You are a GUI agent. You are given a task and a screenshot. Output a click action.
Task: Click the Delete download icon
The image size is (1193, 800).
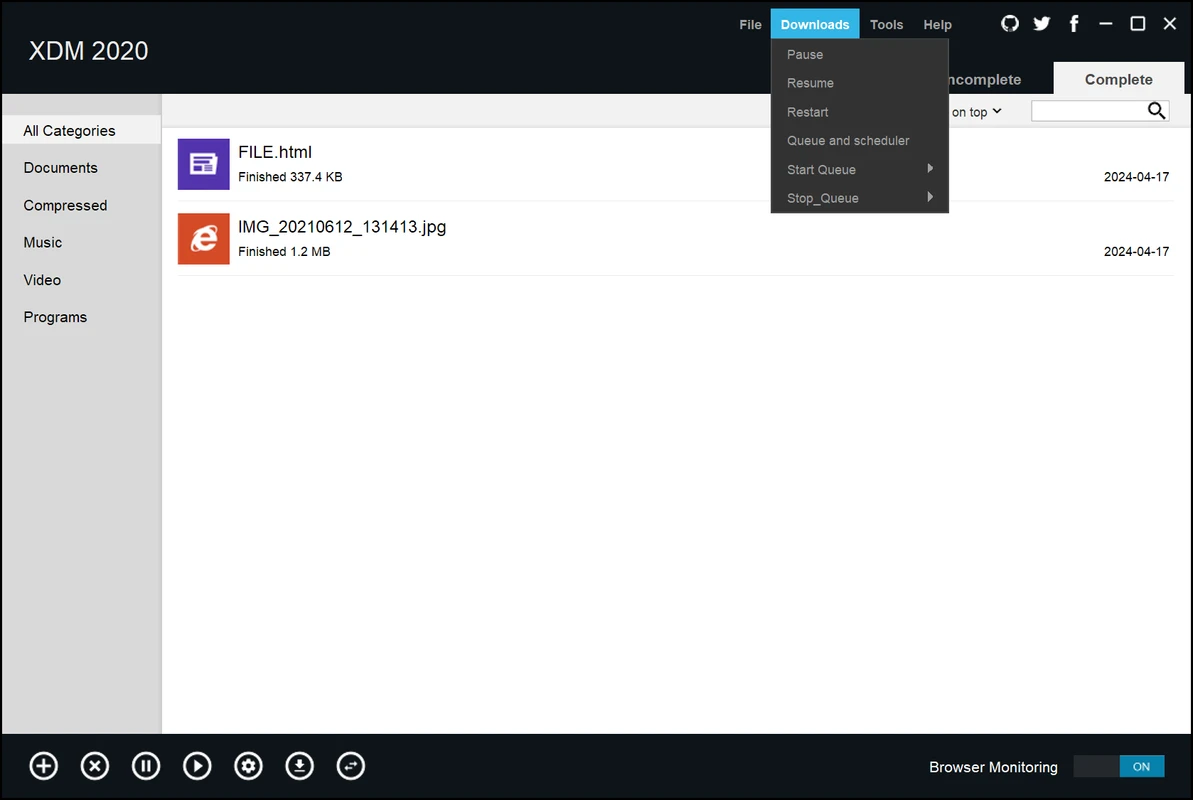[x=94, y=765]
